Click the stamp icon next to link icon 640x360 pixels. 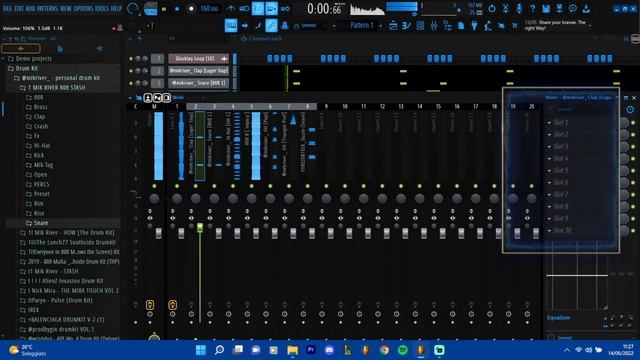tap(284, 26)
